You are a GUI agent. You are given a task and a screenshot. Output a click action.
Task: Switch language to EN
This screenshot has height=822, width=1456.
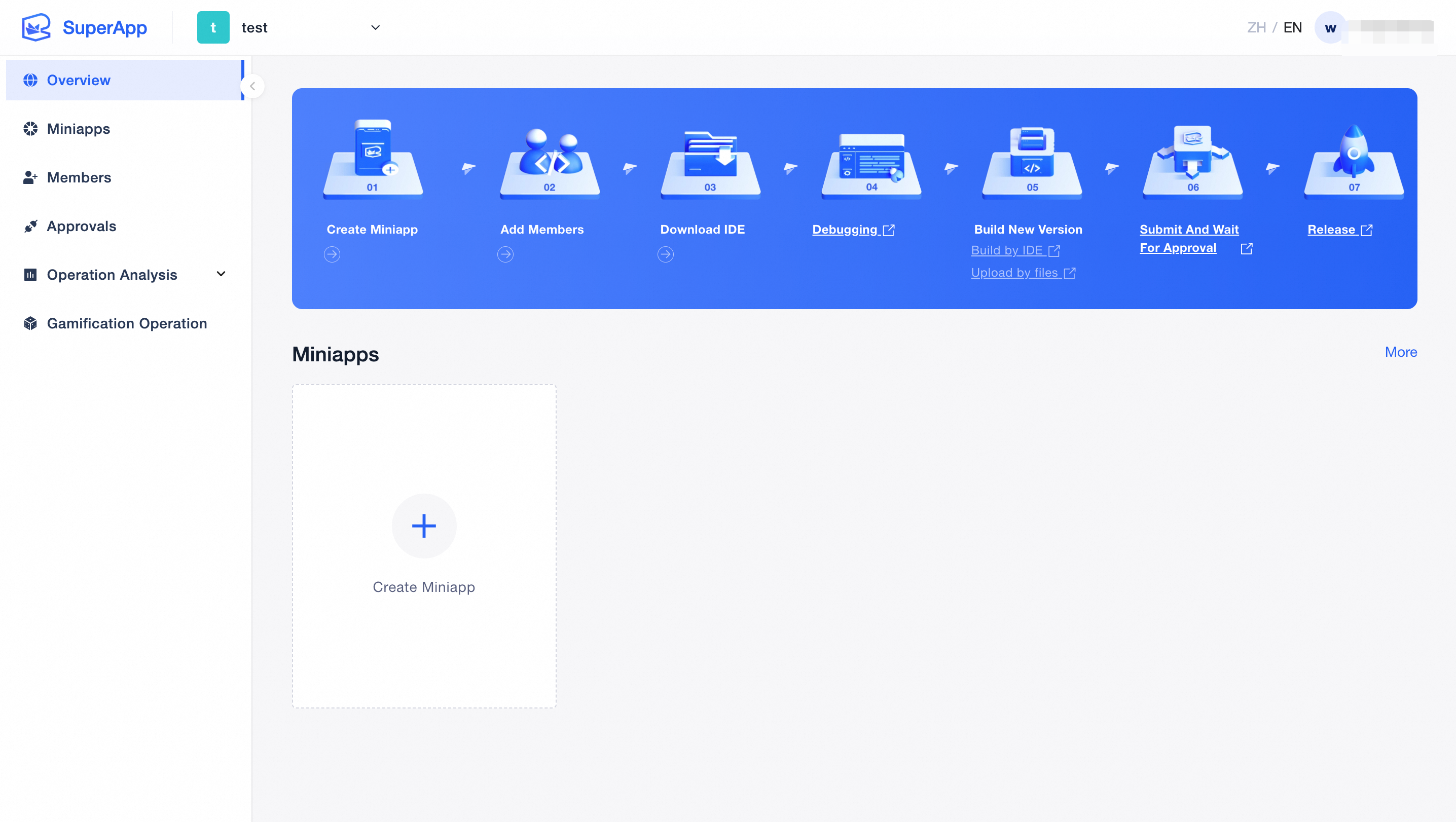click(1292, 28)
